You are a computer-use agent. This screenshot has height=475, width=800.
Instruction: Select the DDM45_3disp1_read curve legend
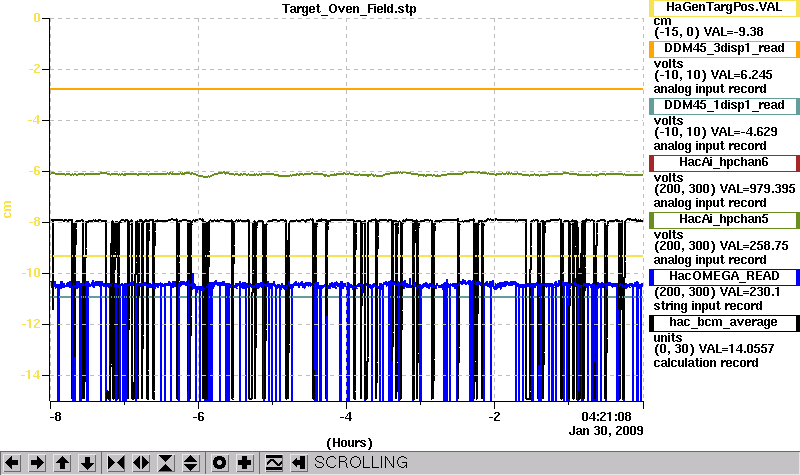point(724,48)
